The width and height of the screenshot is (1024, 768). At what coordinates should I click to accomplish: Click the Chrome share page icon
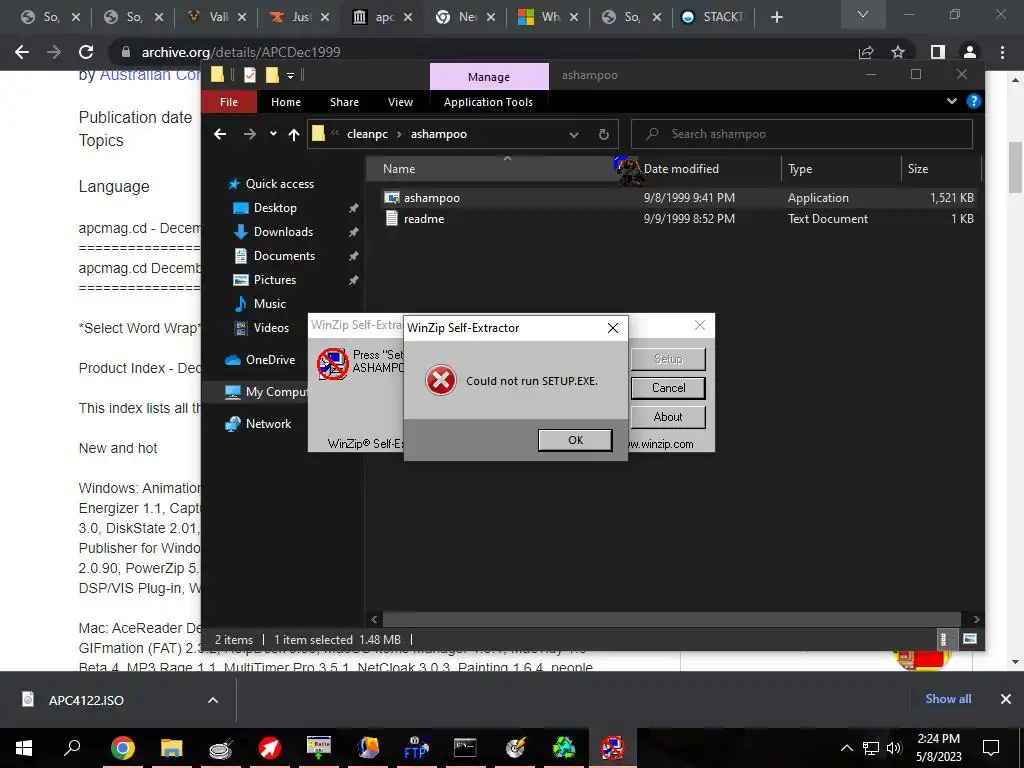866,52
